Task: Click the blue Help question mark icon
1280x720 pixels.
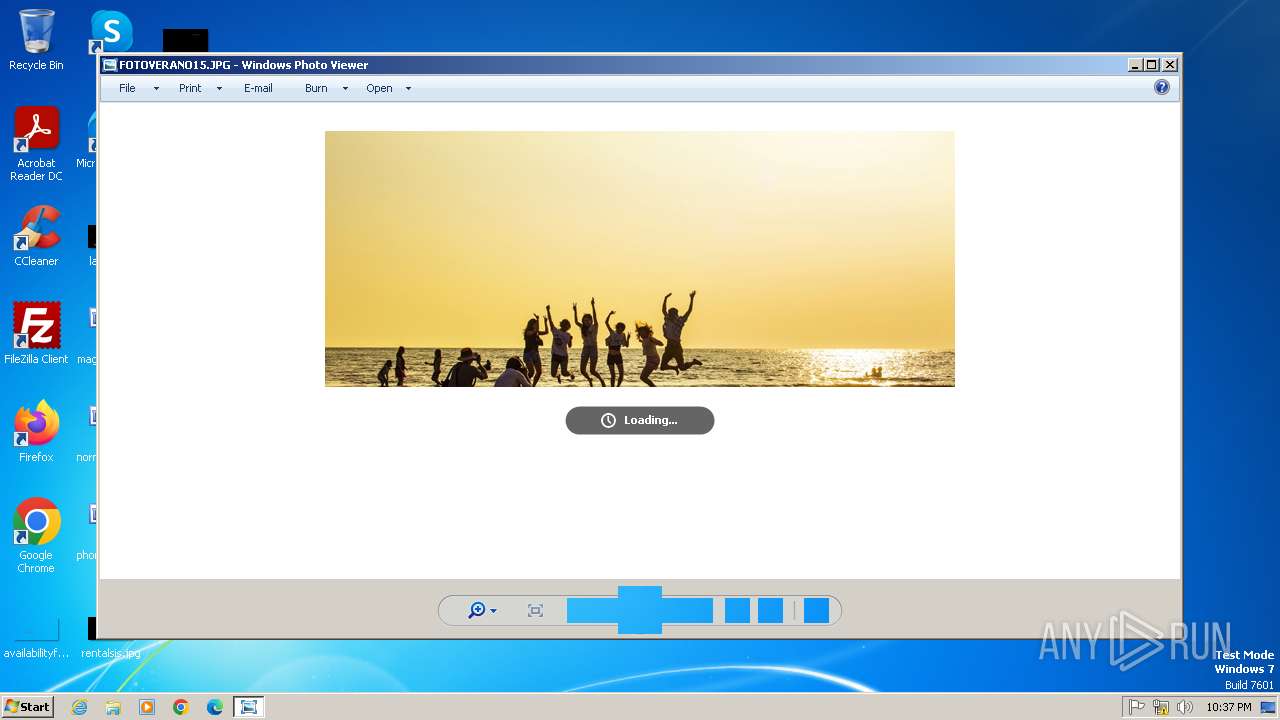Action: click(1162, 87)
